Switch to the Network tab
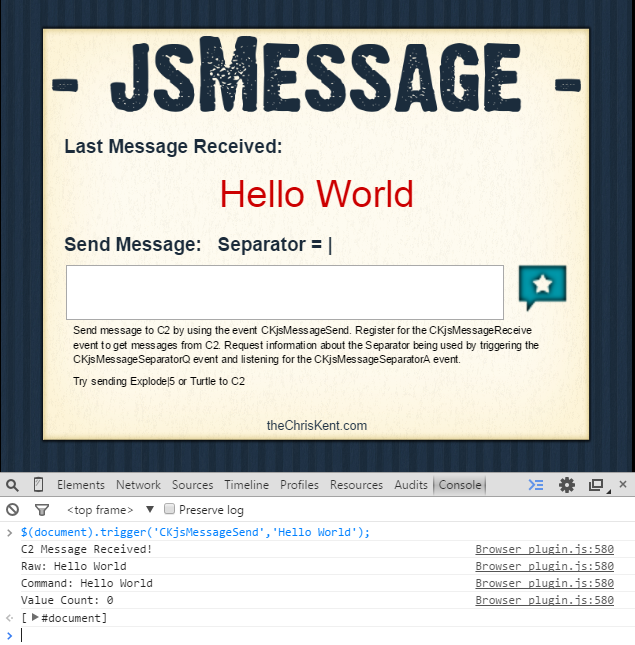Viewport: 635px width, 645px height. pos(138,485)
